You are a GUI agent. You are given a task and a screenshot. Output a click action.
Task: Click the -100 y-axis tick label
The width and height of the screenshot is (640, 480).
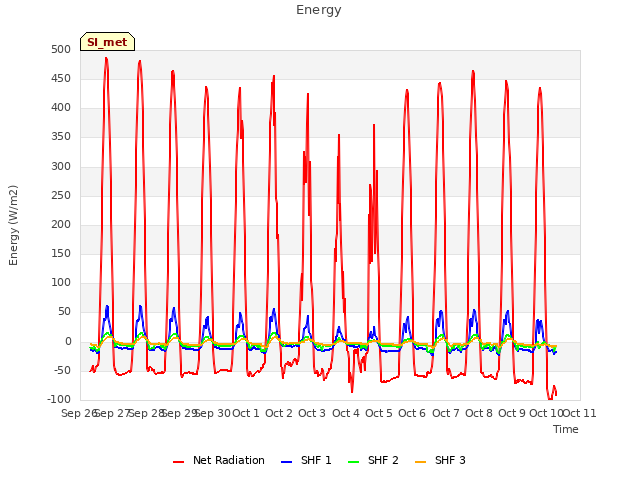click(59, 399)
